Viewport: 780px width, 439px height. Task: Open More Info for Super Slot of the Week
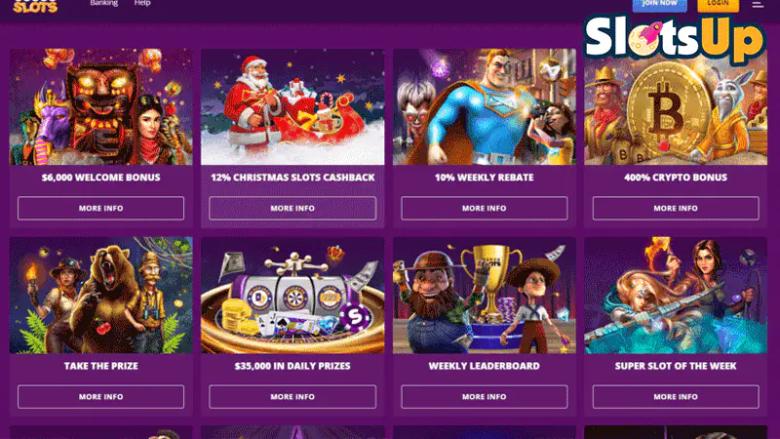(676, 397)
